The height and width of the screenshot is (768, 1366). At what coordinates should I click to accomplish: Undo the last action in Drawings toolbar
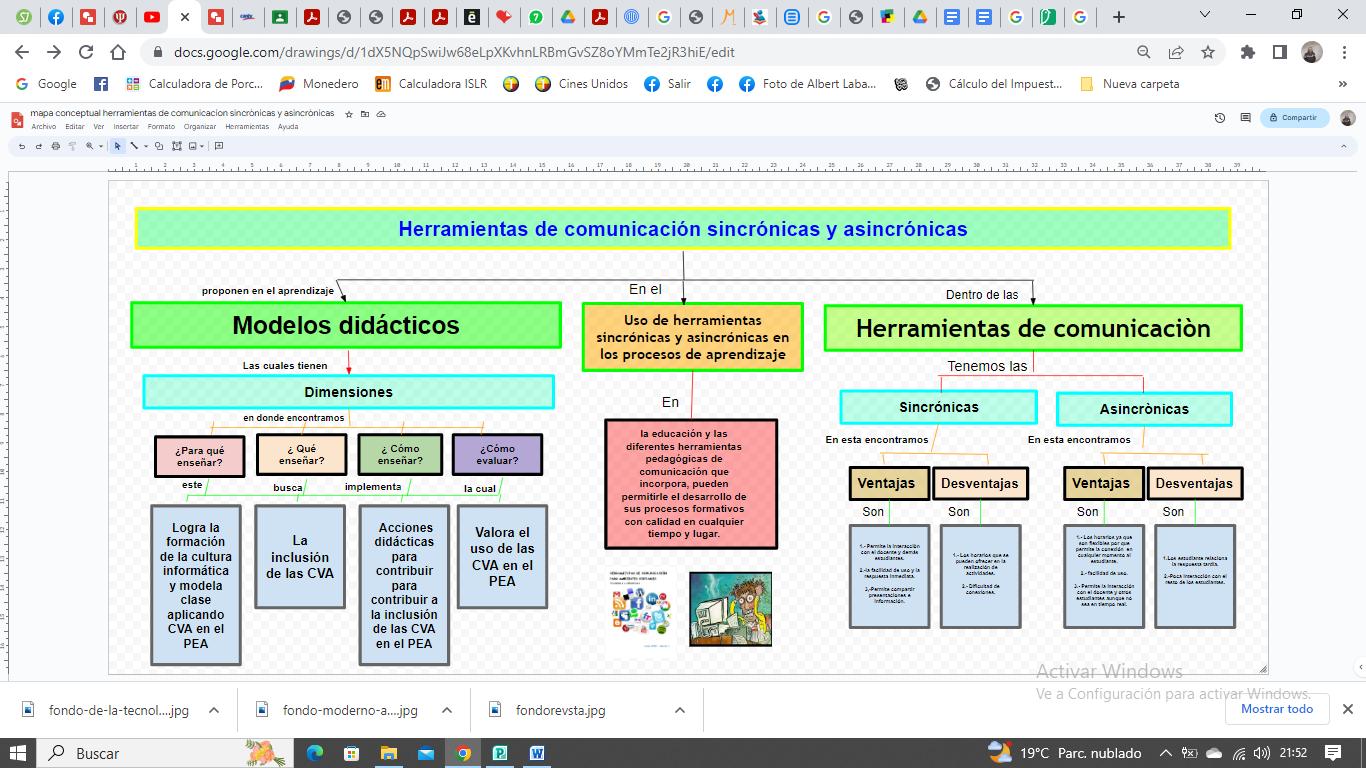coord(22,146)
